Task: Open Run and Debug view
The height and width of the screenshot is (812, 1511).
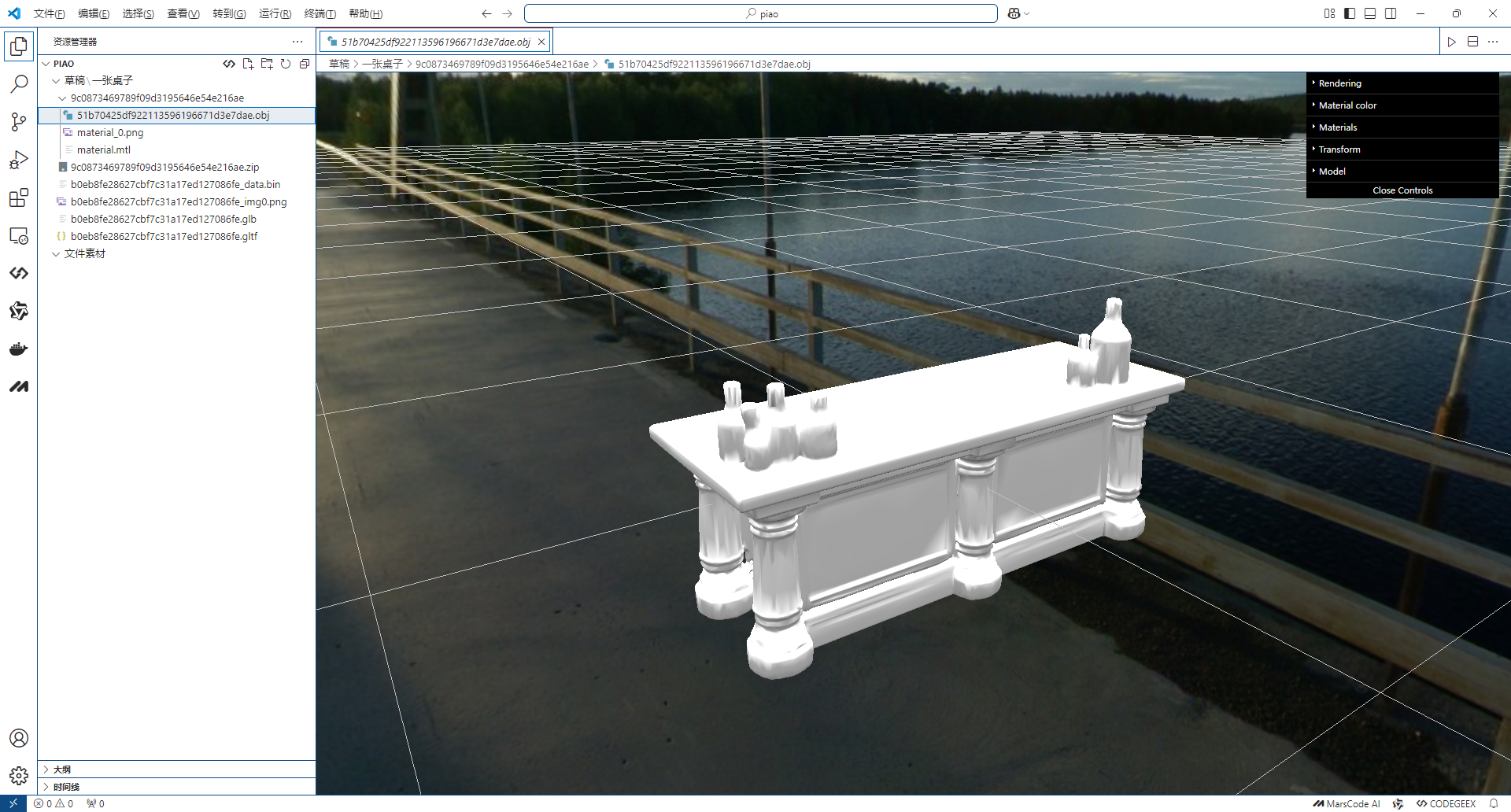Action: point(19,160)
